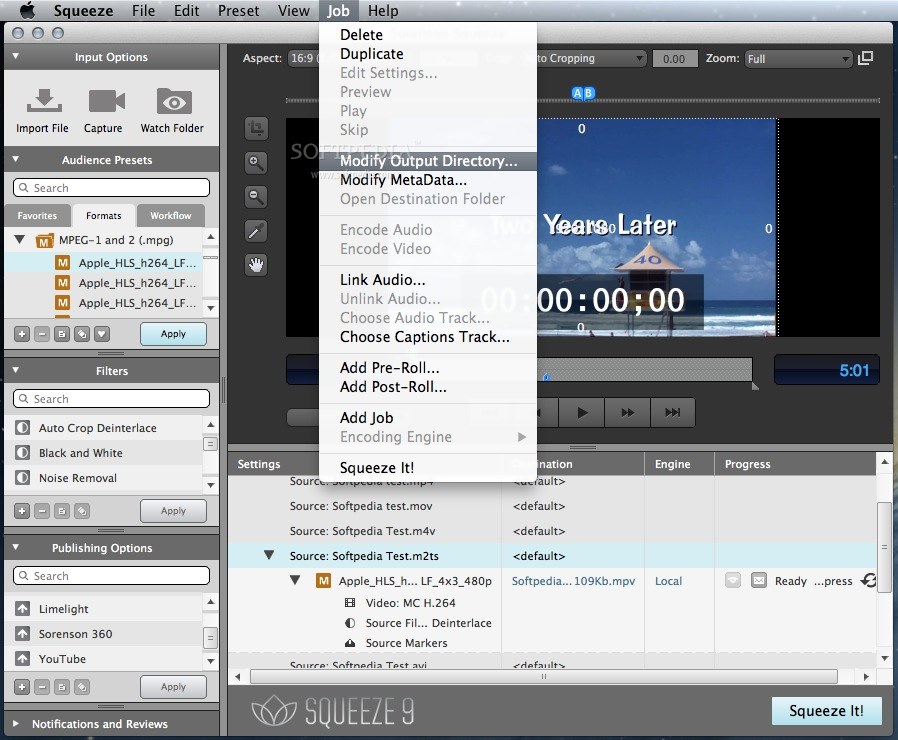Image resolution: width=898 pixels, height=740 pixels.
Task: Switch to the Favorites tab
Action: point(37,215)
